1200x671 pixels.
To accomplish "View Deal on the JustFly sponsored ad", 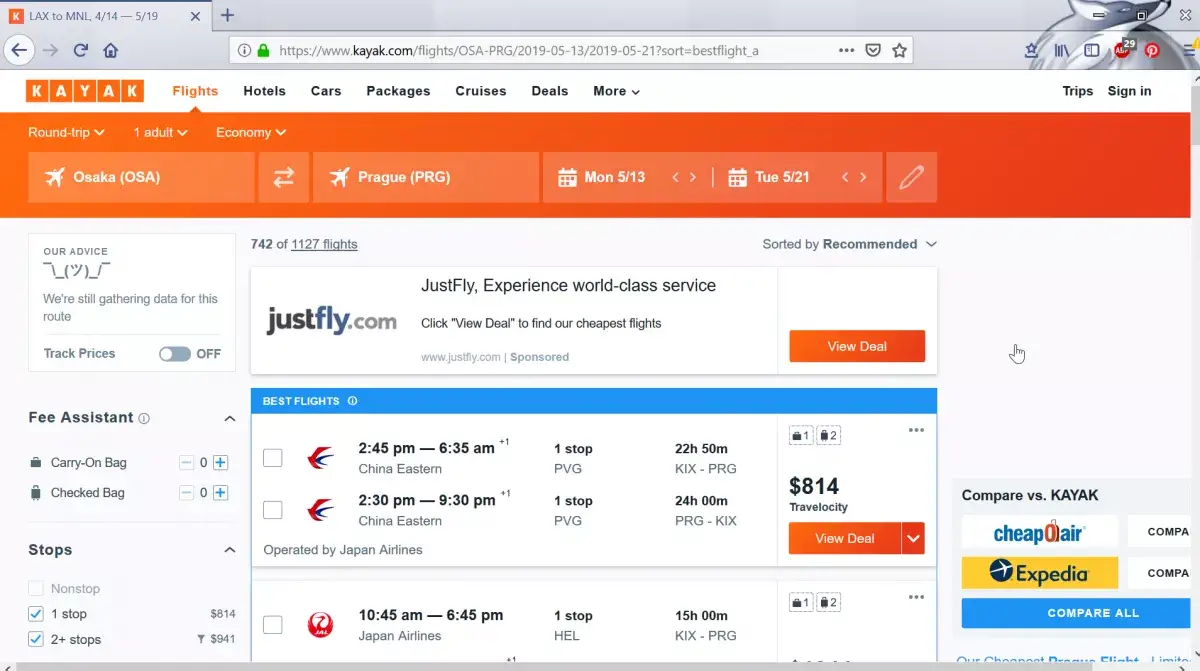I will [857, 346].
